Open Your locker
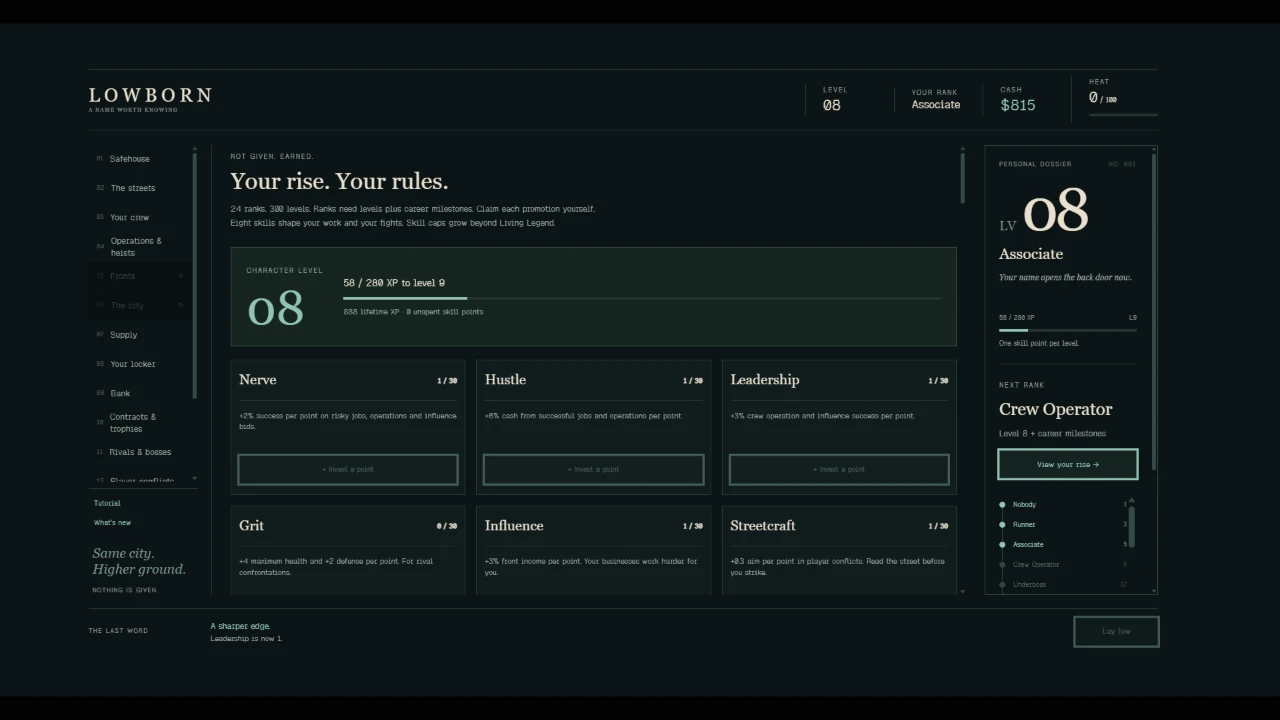The width and height of the screenshot is (1280, 720). click(x=139, y=364)
